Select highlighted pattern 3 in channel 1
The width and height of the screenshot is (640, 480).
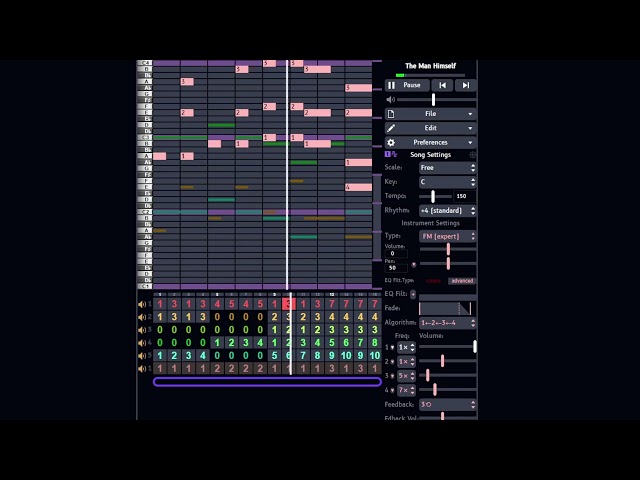tap(289, 304)
